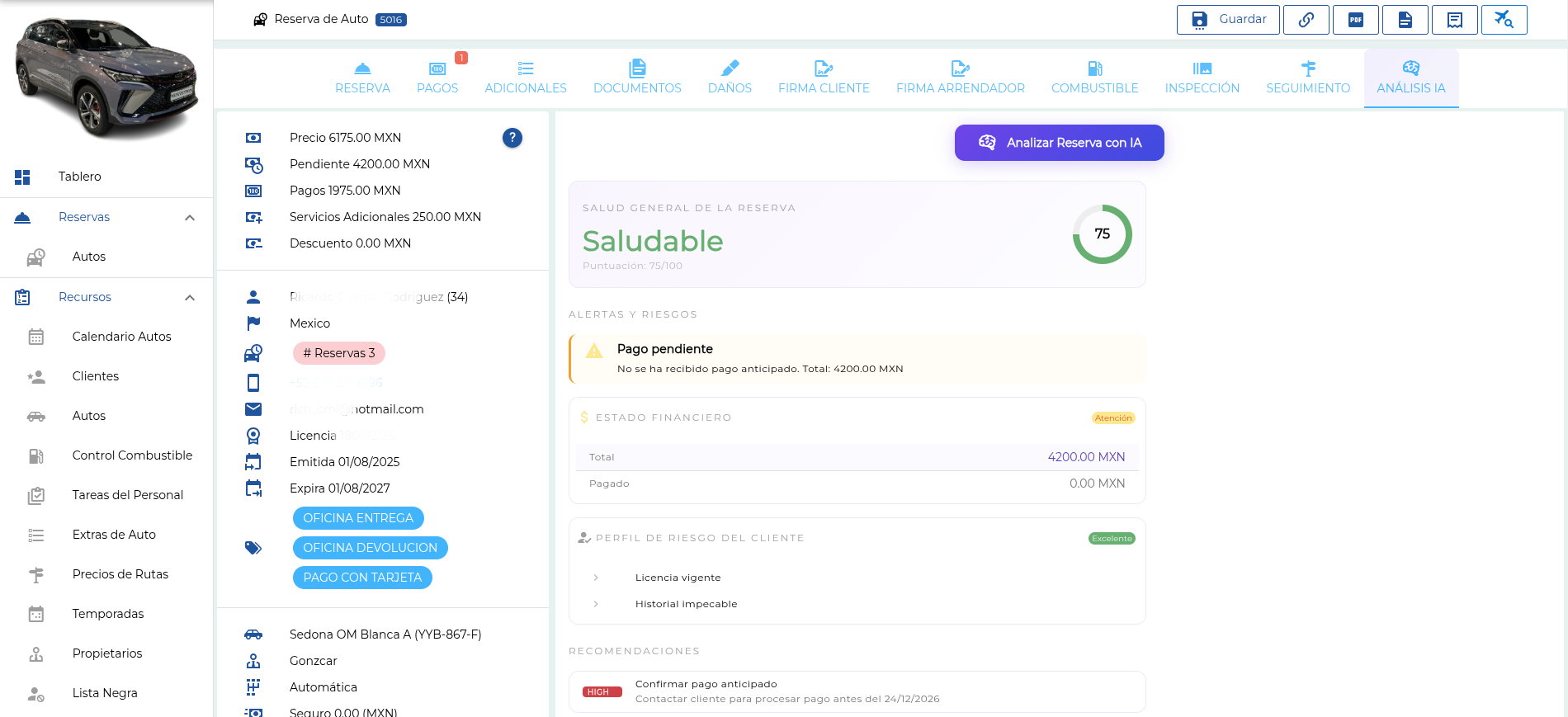Expand the Historial impecable risk item
This screenshot has width=1568, height=717.
coord(596,604)
